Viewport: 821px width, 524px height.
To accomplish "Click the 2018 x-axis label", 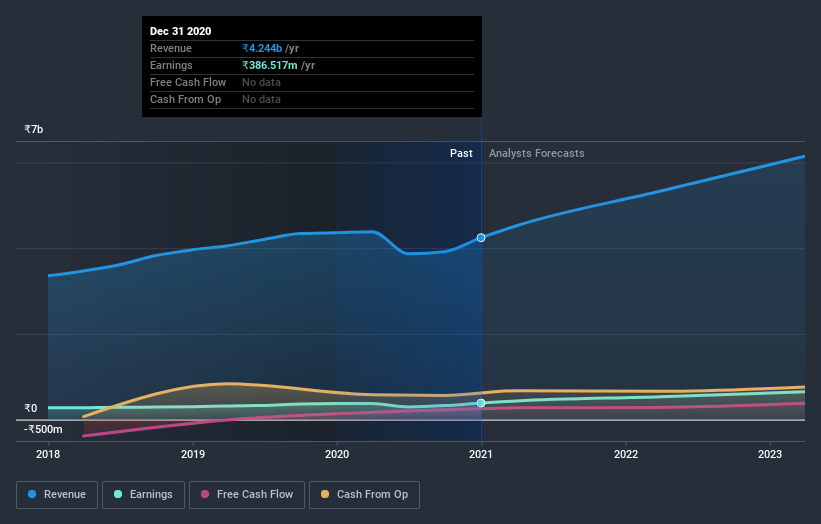I will click(48, 454).
